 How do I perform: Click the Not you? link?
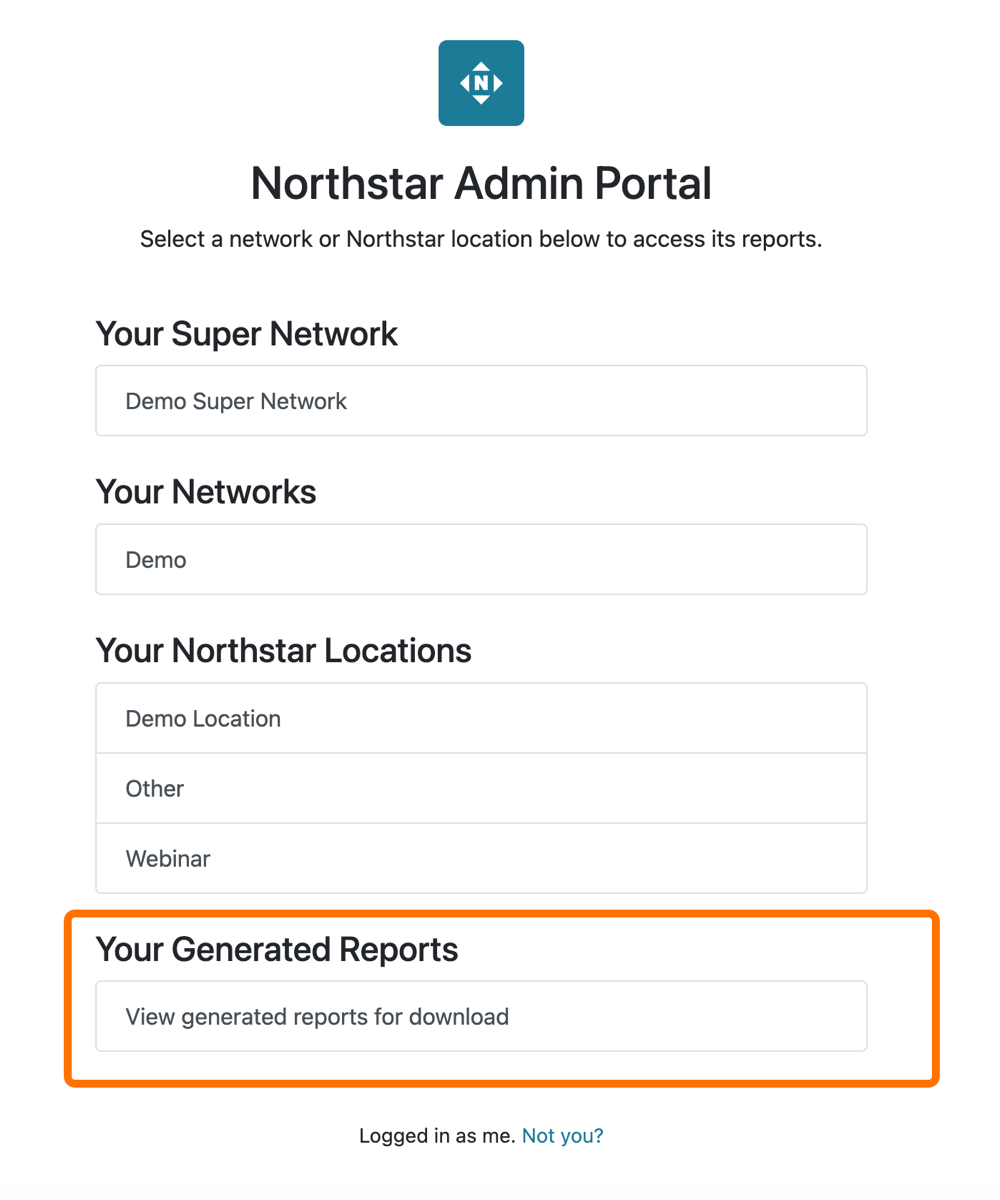(563, 1135)
